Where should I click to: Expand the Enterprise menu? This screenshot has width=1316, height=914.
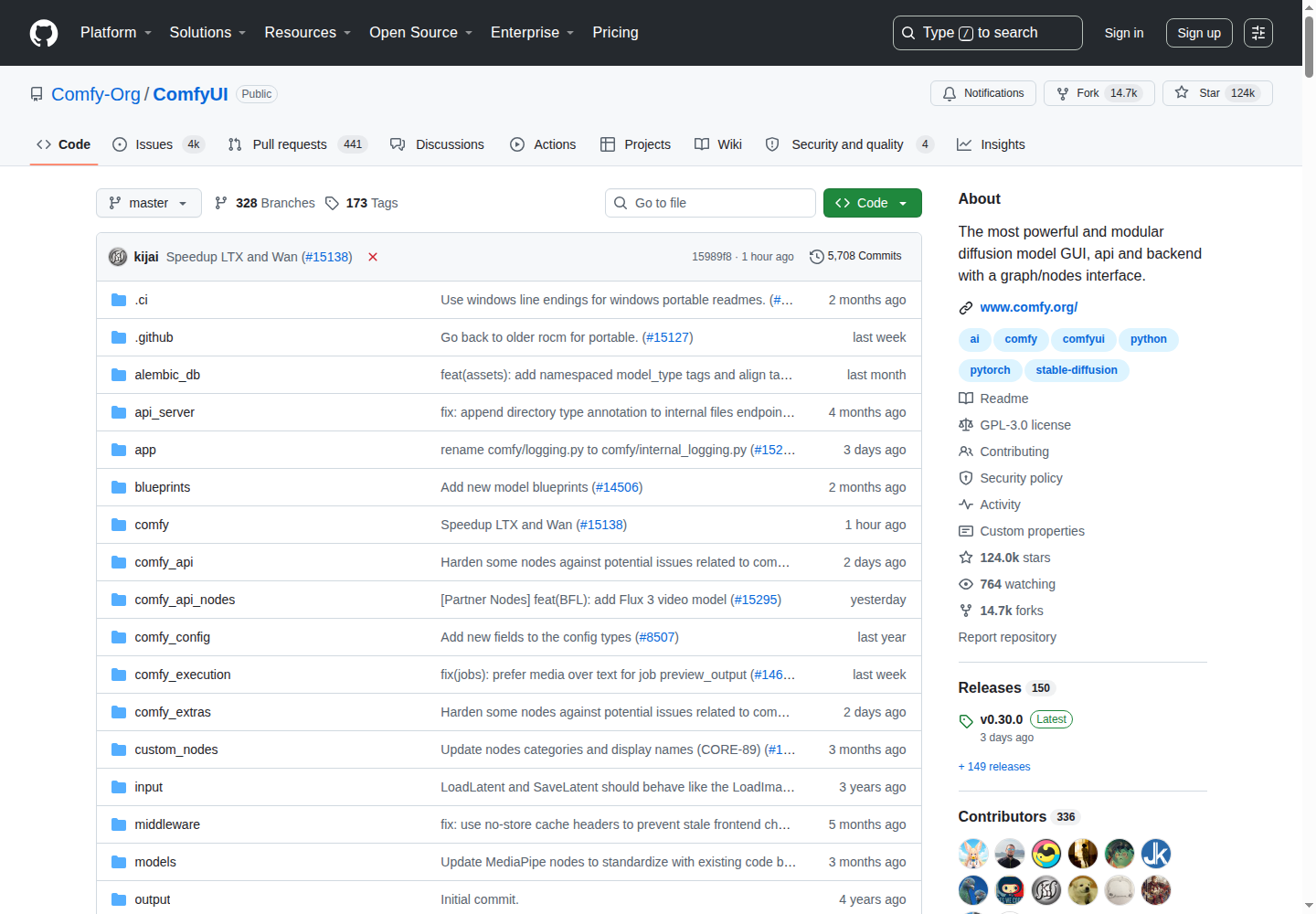click(x=532, y=33)
